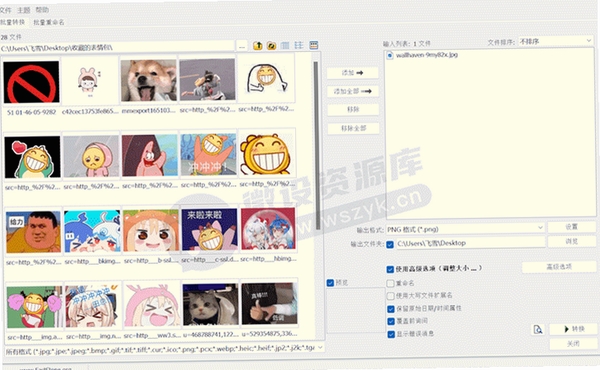Select the Shiba dog mmexport thumbnail
Screen dimensions: 600x370
[148, 80]
